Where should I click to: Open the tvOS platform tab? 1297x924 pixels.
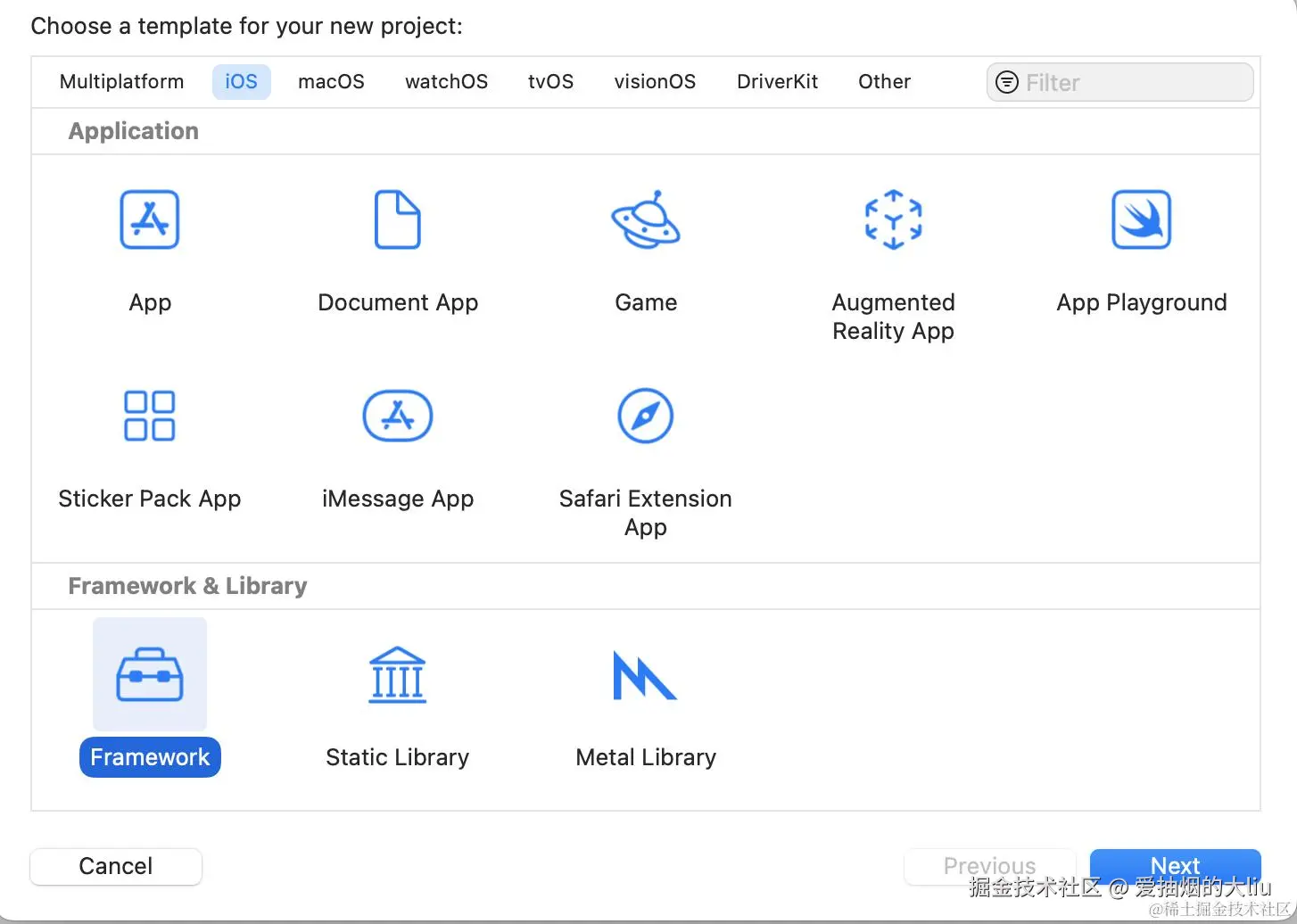(550, 81)
